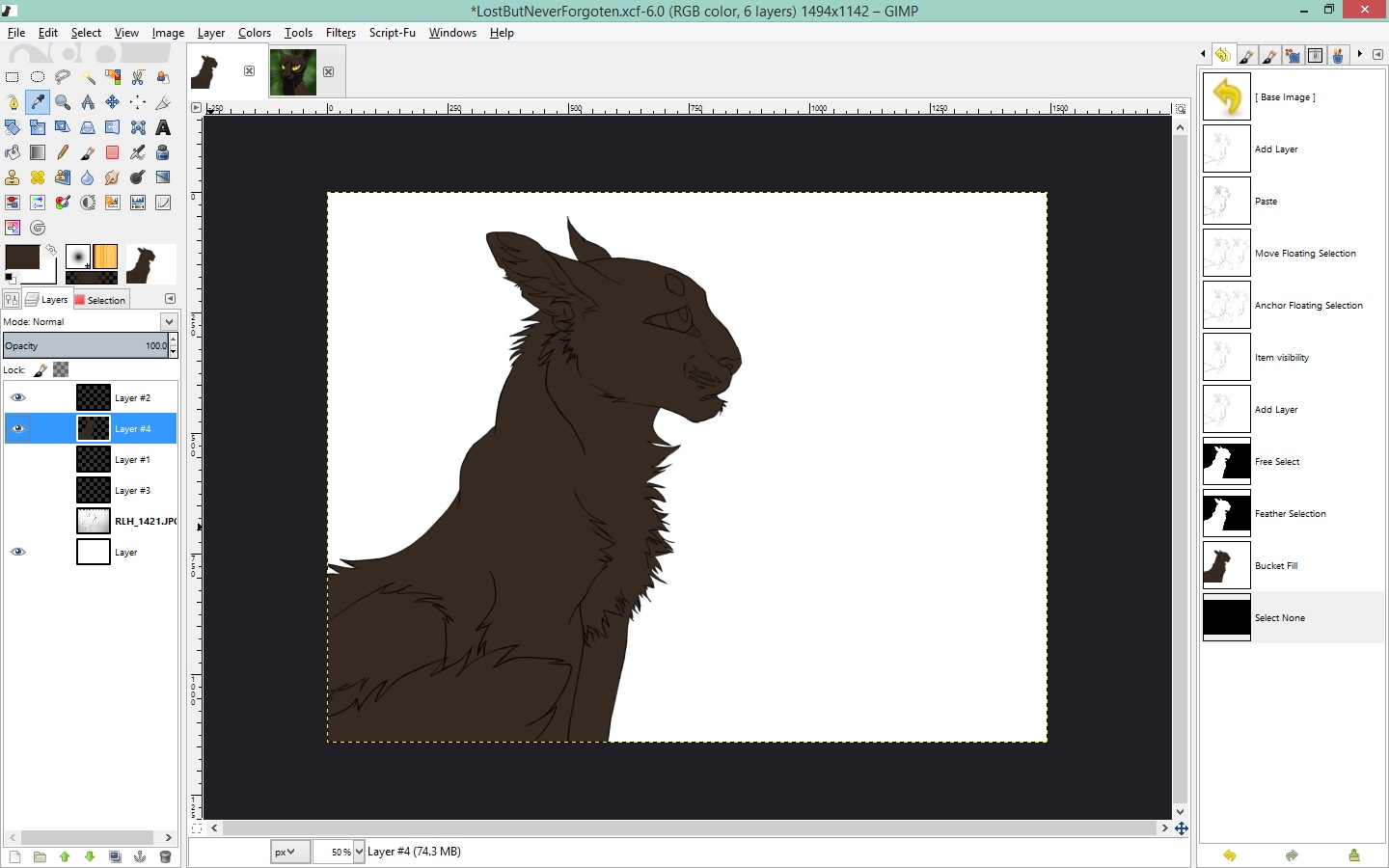Select the Paintbrush tool
1389x868 pixels.
[88, 152]
